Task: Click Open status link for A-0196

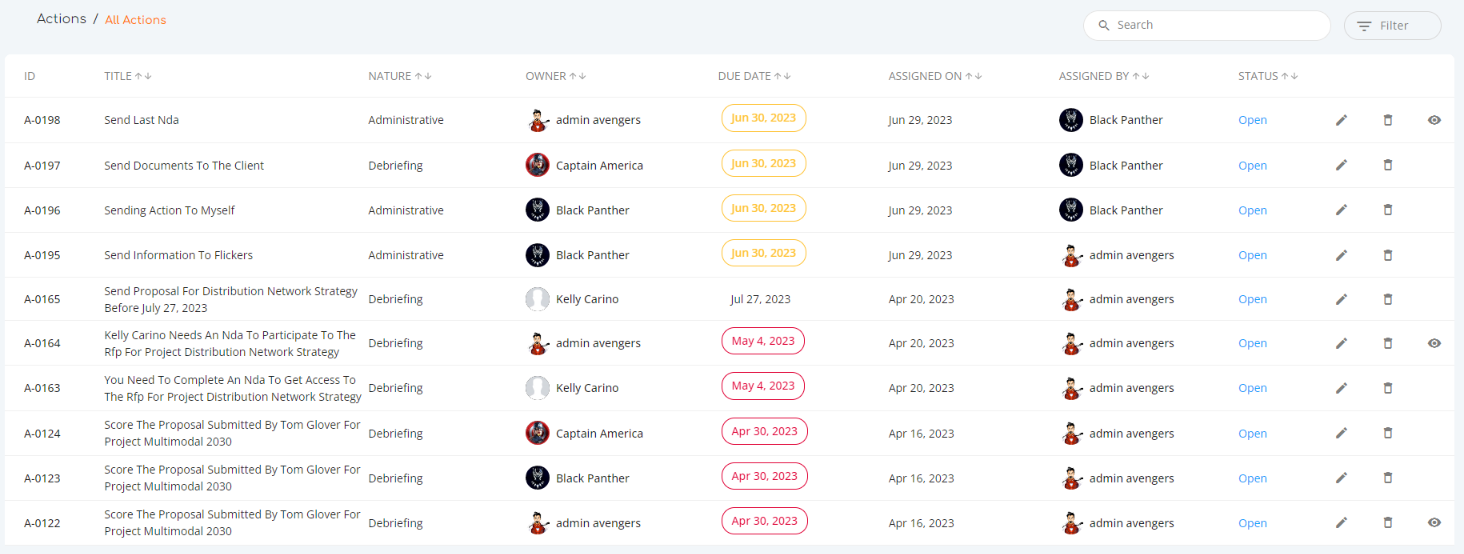Action: click(x=1252, y=210)
